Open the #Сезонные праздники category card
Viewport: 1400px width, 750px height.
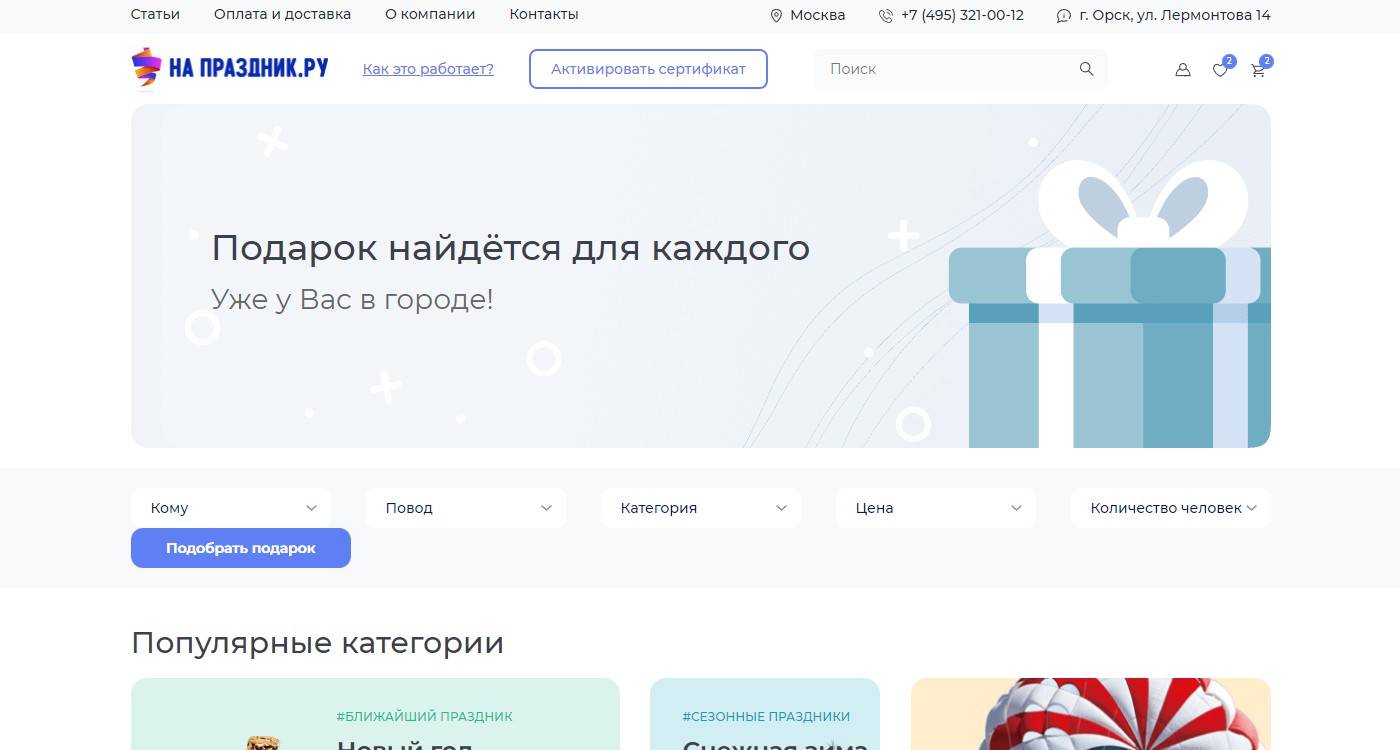click(765, 714)
